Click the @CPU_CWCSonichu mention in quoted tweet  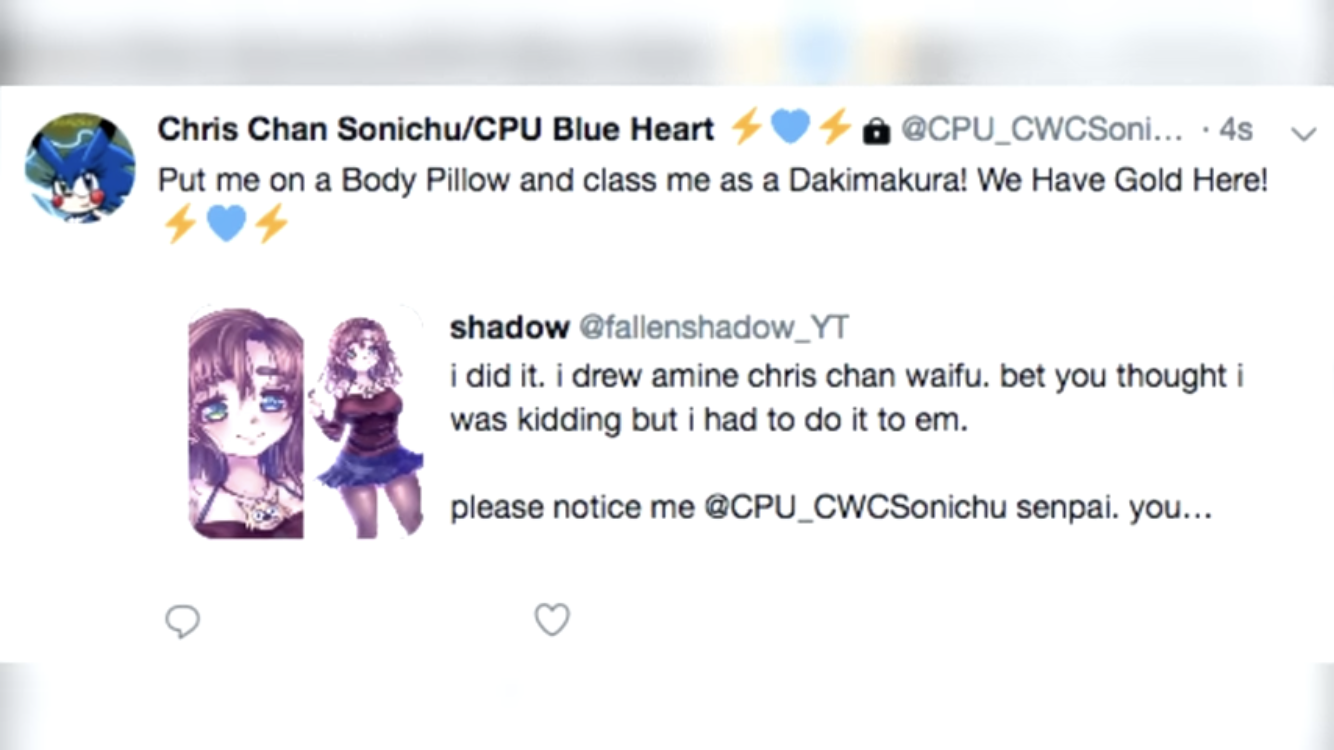point(855,508)
